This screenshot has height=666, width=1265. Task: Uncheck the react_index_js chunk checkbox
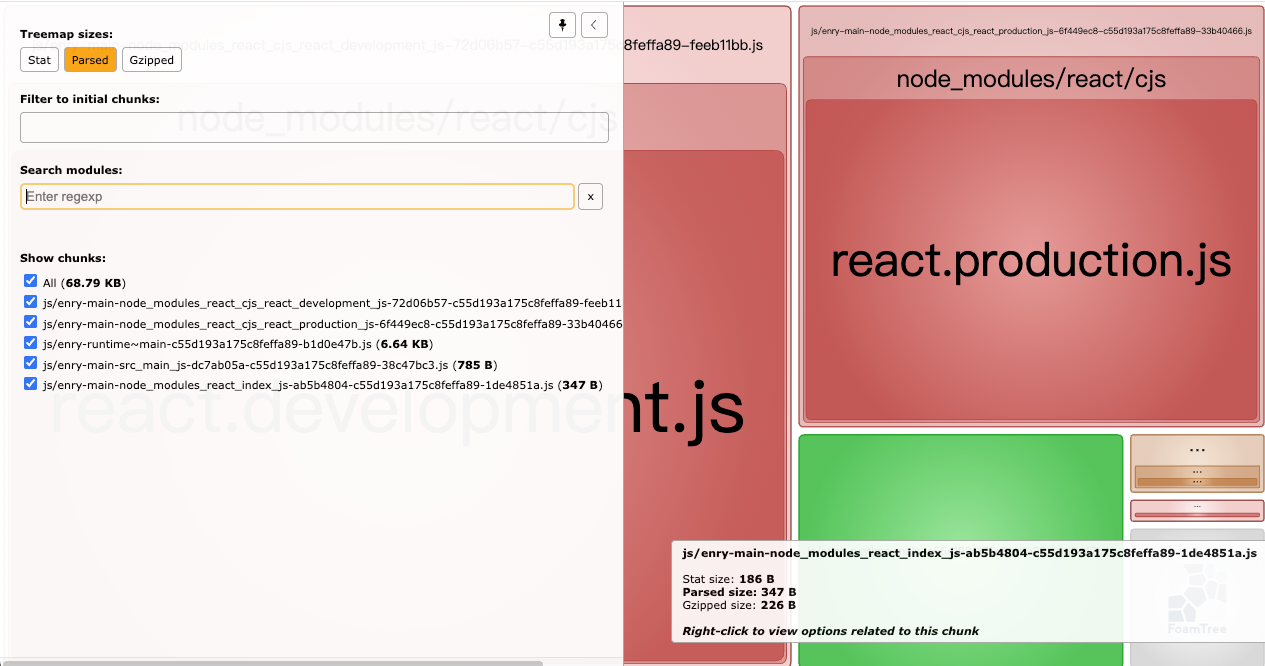(x=30, y=384)
